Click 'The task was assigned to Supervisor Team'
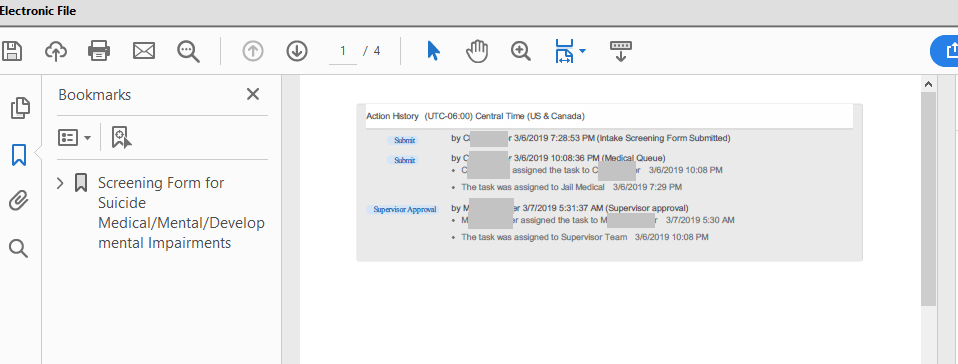The image size is (958, 364). [x=544, y=237]
